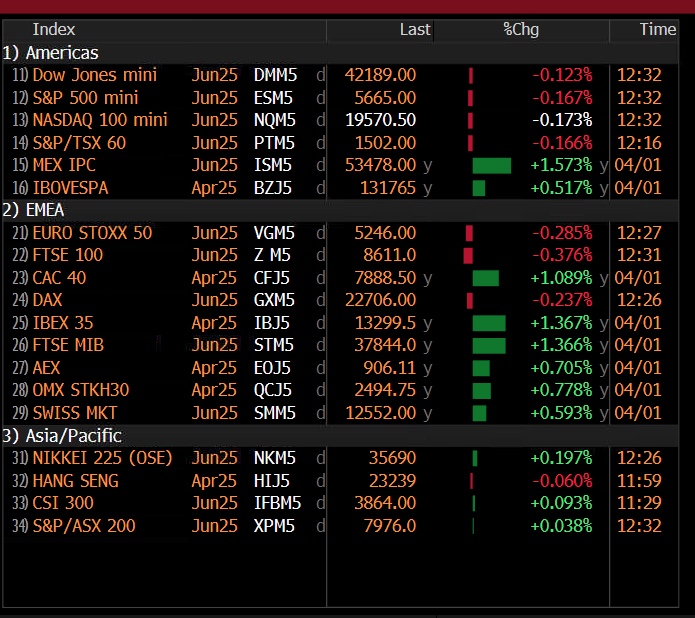Click ticker PTM5
Screen dimensions: 695x618
coord(274,143)
